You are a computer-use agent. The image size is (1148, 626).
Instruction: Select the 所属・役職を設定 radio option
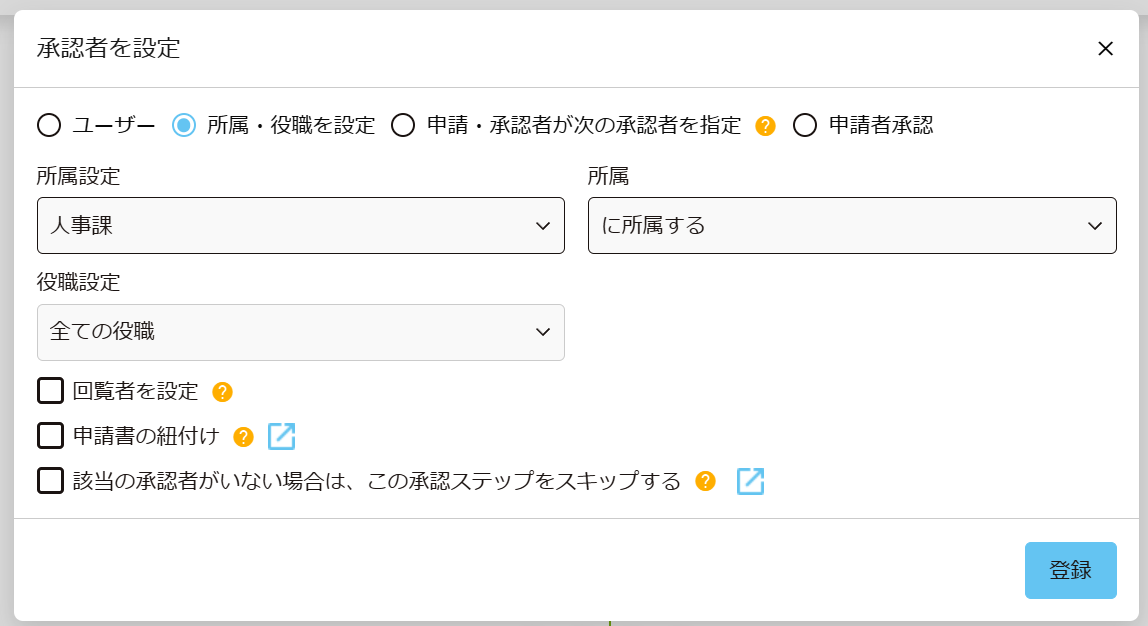click(x=184, y=126)
